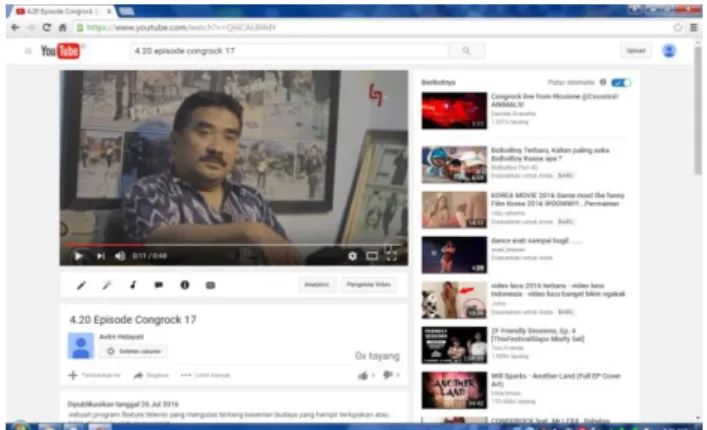Open the music note audio tool
The height and width of the screenshot is (430, 707).
(133, 285)
